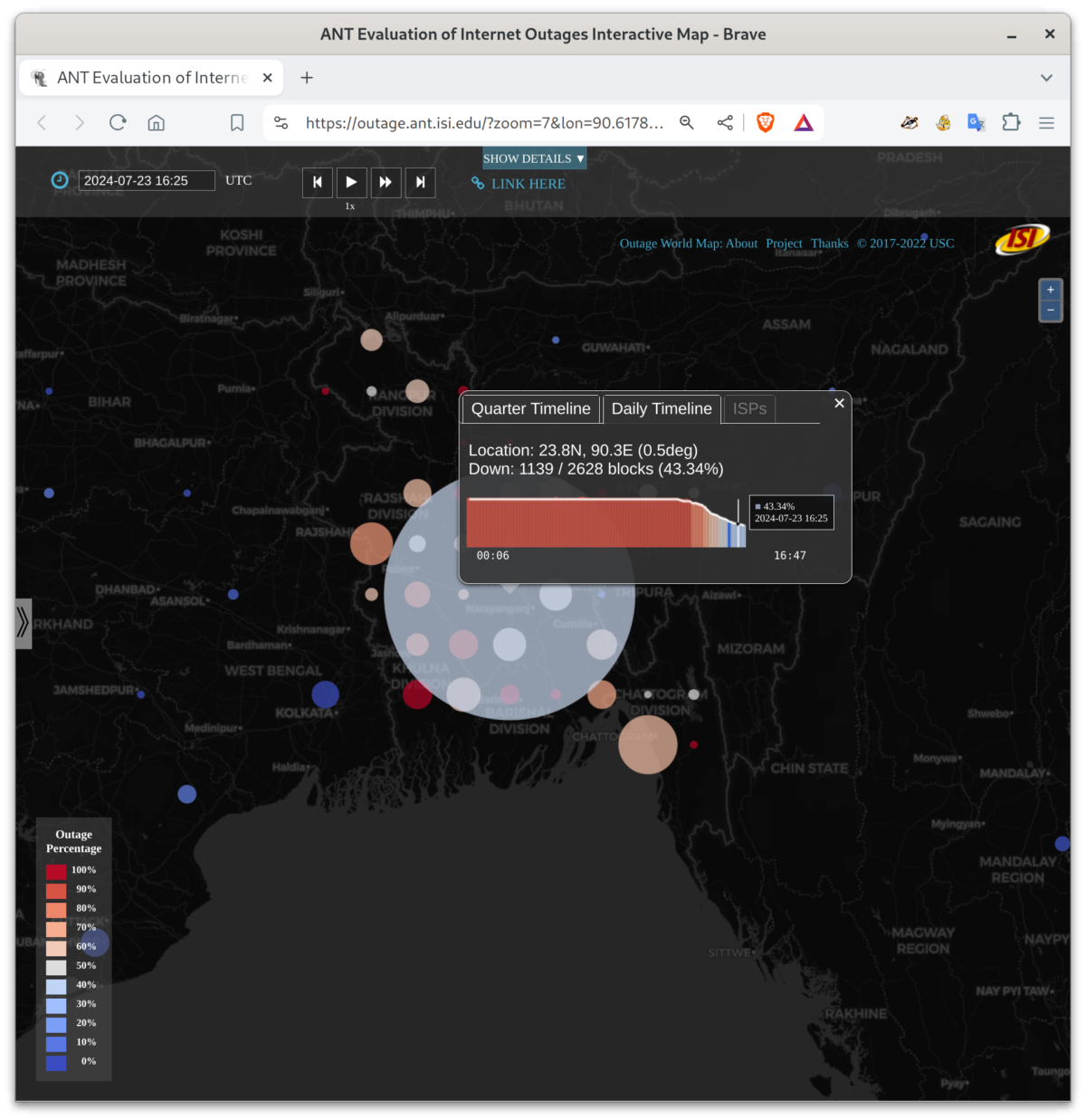The image size is (1086, 1120).
Task: Click the extensions puzzle piece icon
Action: (x=1011, y=122)
